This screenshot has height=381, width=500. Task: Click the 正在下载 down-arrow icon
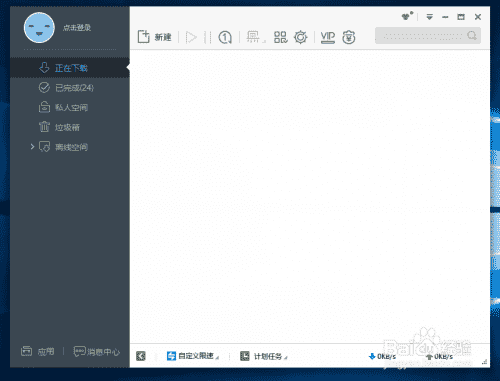point(44,68)
